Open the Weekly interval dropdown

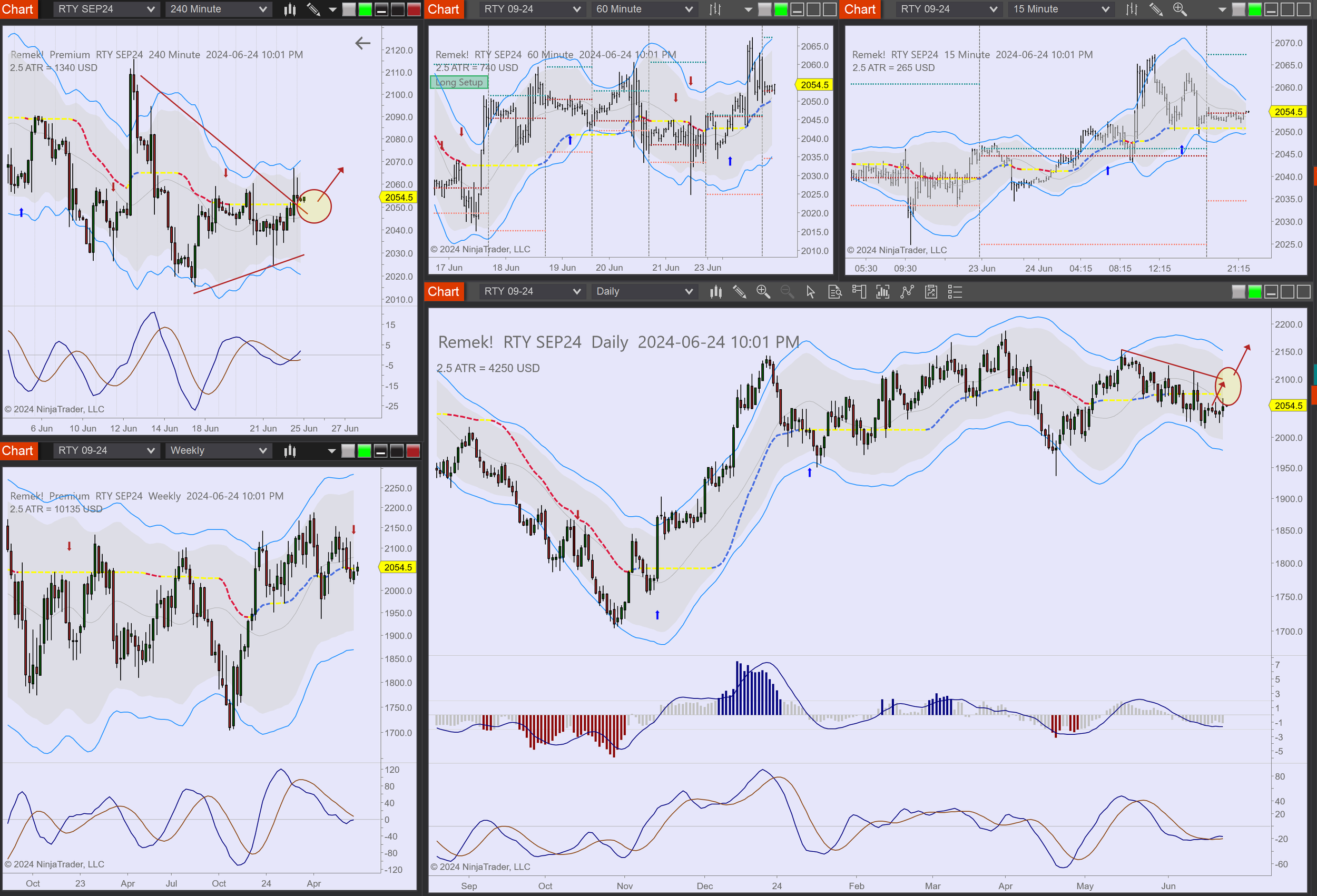(x=218, y=450)
